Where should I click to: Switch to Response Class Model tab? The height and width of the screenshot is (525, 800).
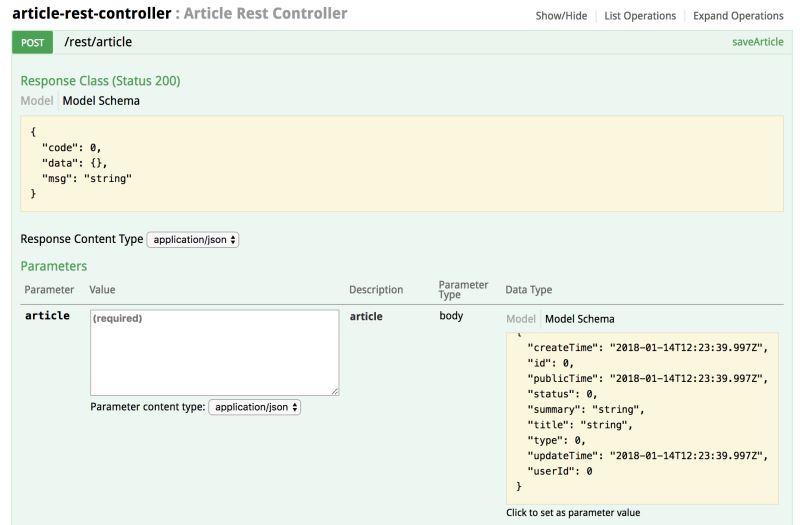pyautogui.click(x=37, y=101)
